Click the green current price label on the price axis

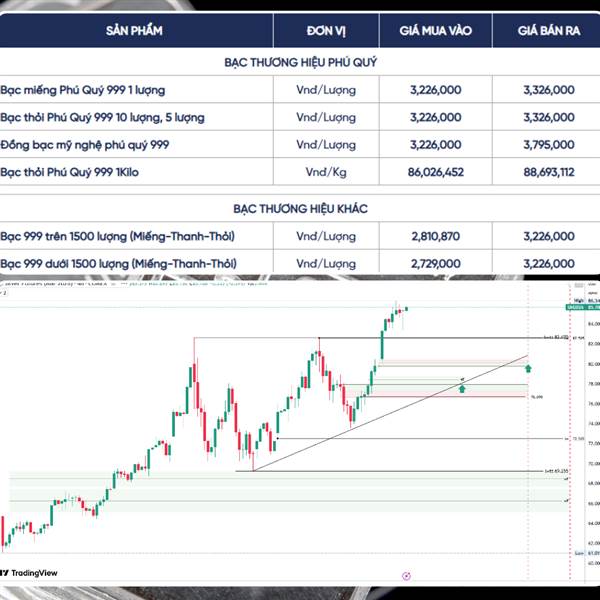click(x=582, y=307)
